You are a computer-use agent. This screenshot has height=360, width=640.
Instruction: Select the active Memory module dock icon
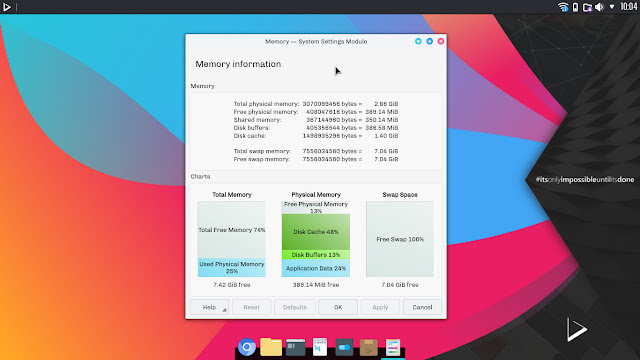[x=393, y=347]
